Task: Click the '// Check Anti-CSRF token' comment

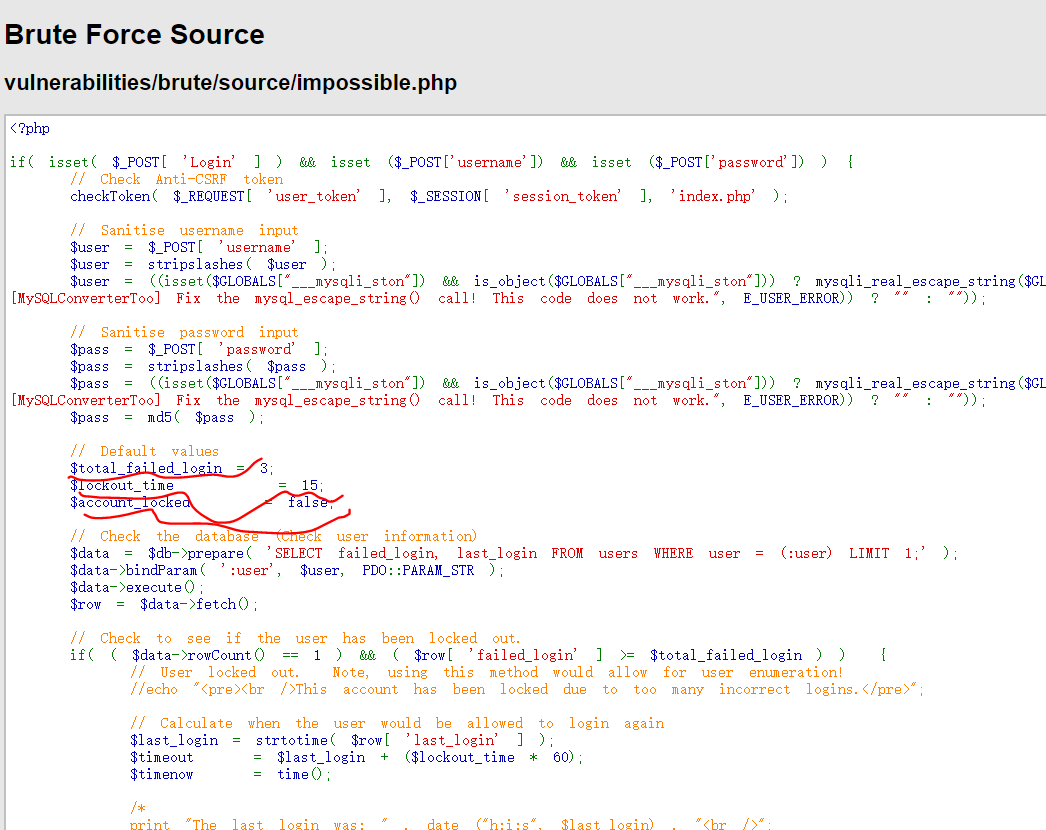Action: (x=177, y=179)
